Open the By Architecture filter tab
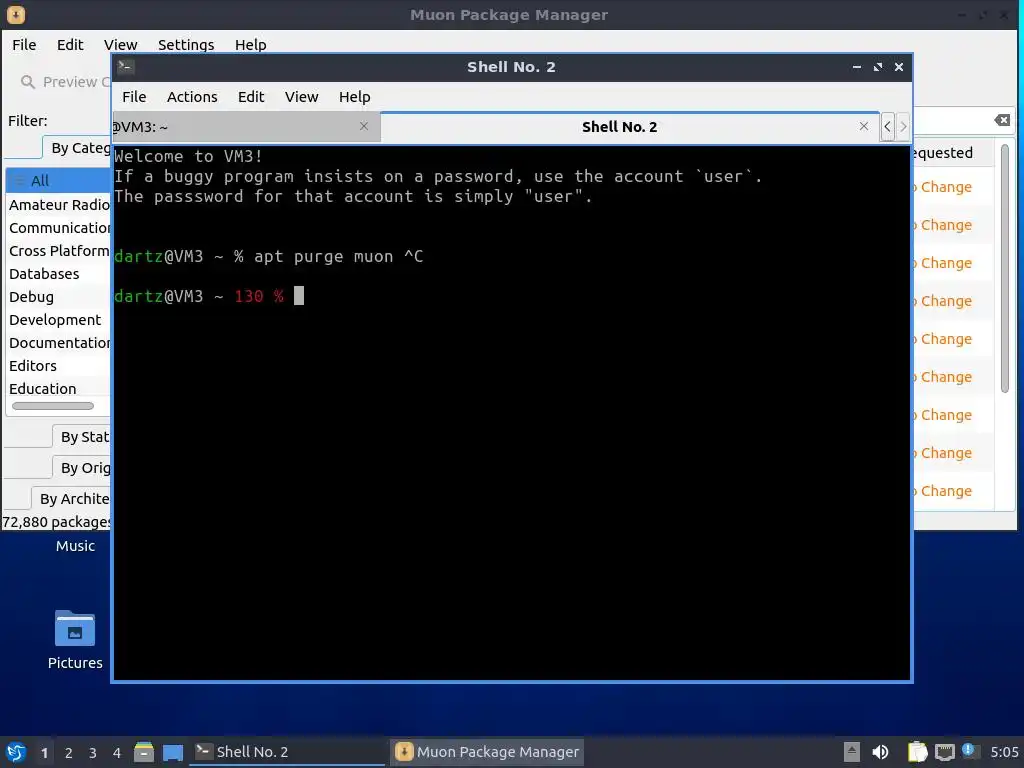 point(72,499)
